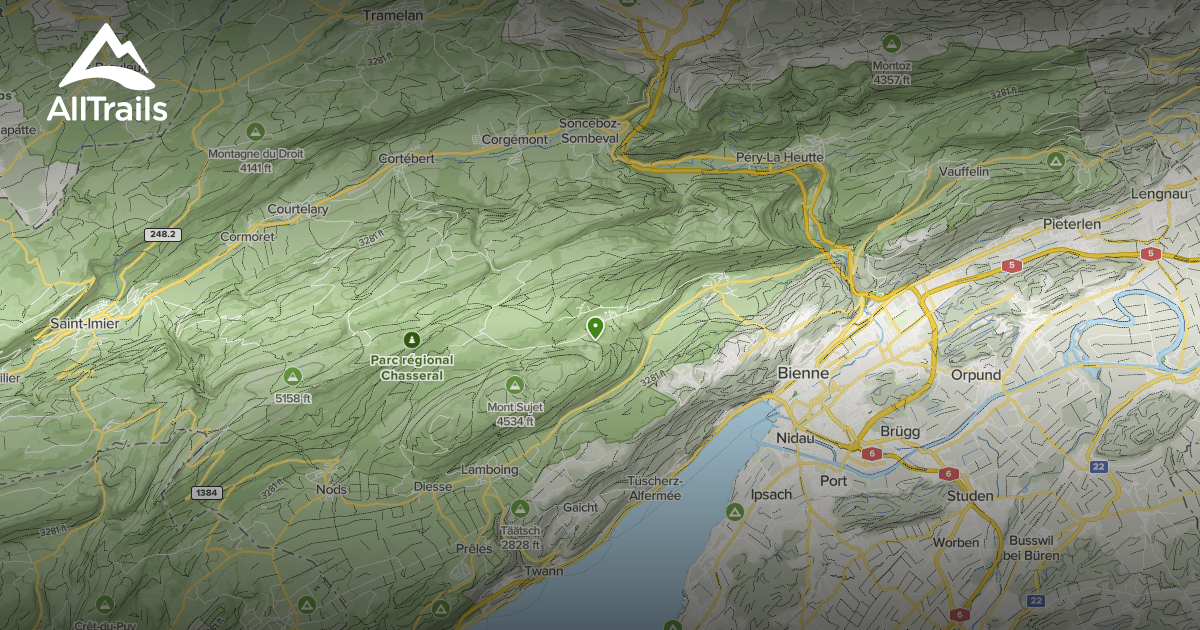
Task: Click the Tätsch summit marker
Action: pos(520,508)
